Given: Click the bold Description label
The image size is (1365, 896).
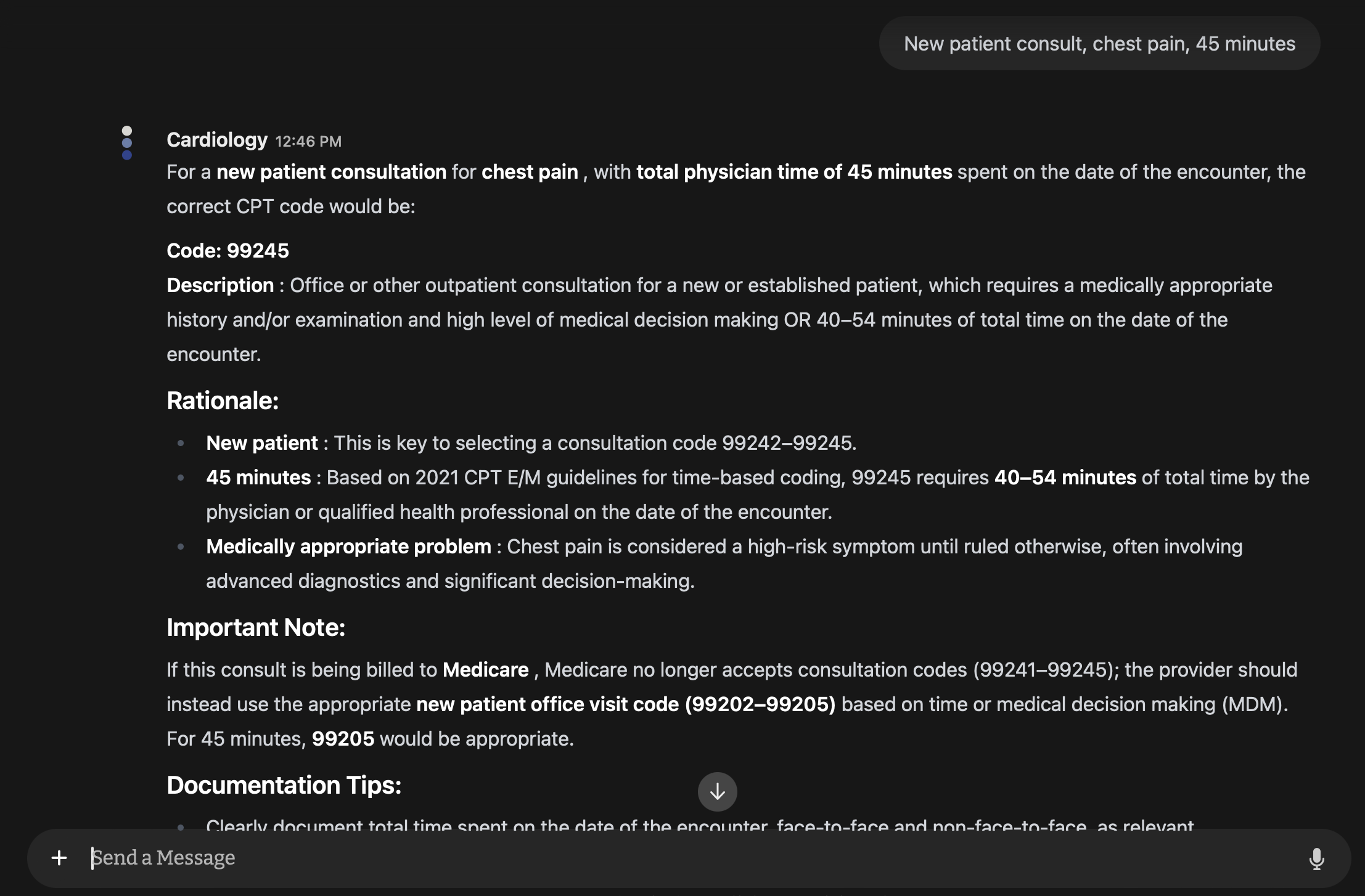Looking at the screenshot, I should click(220, 285).
